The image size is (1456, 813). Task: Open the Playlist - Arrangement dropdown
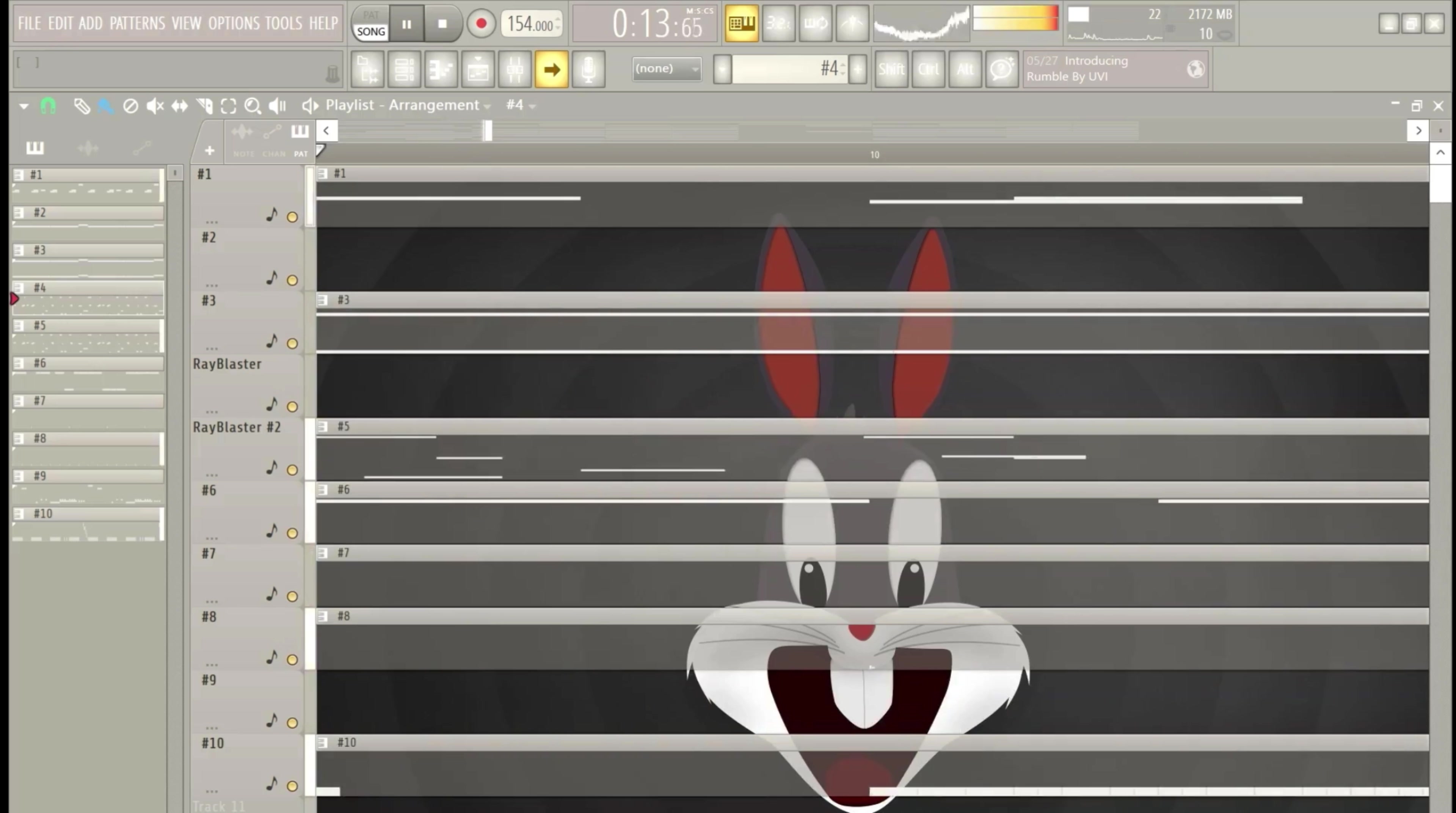point(408,105)
